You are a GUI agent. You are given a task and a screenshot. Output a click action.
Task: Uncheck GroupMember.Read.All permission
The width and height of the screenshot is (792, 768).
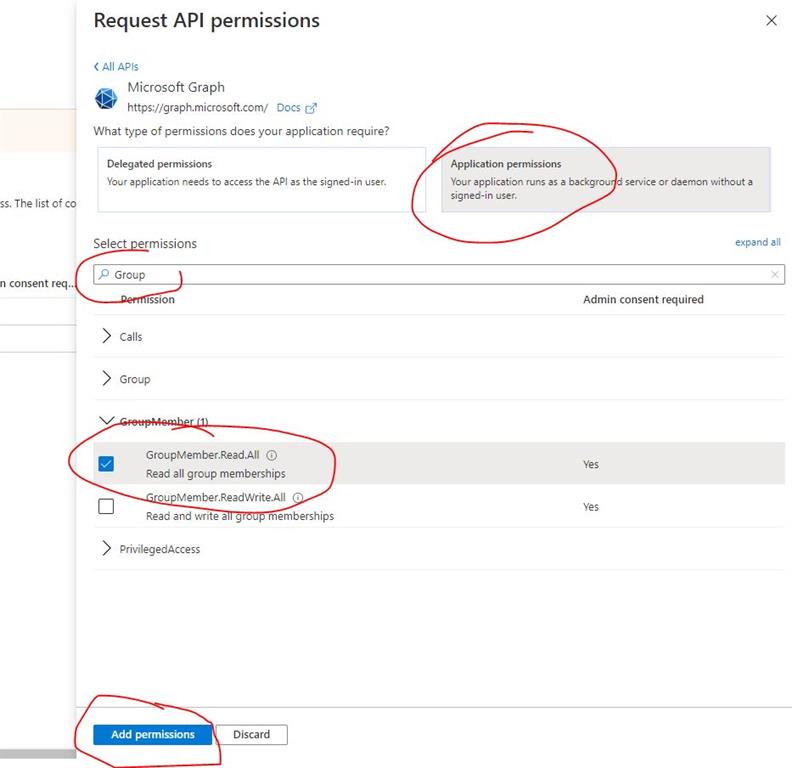coord(106,464)
